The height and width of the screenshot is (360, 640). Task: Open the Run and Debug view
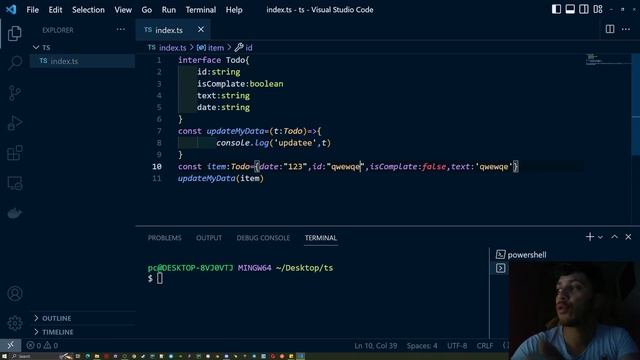(x=15, y=123)
